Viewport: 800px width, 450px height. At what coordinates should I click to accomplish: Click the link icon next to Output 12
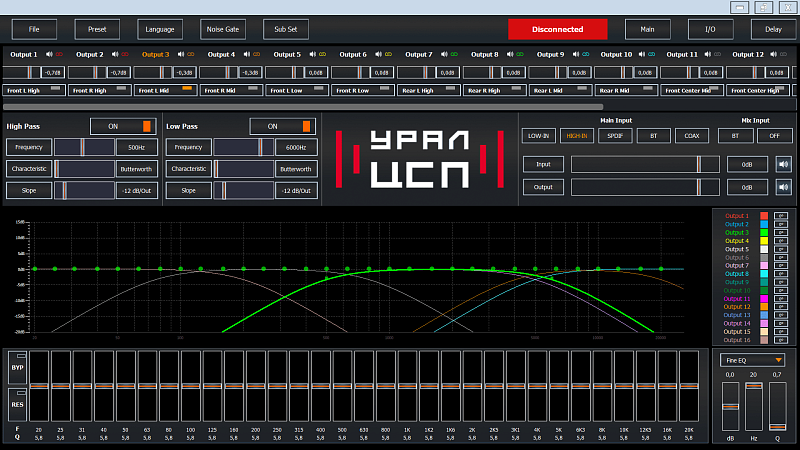pyautogui.click(x=783, y=55)
